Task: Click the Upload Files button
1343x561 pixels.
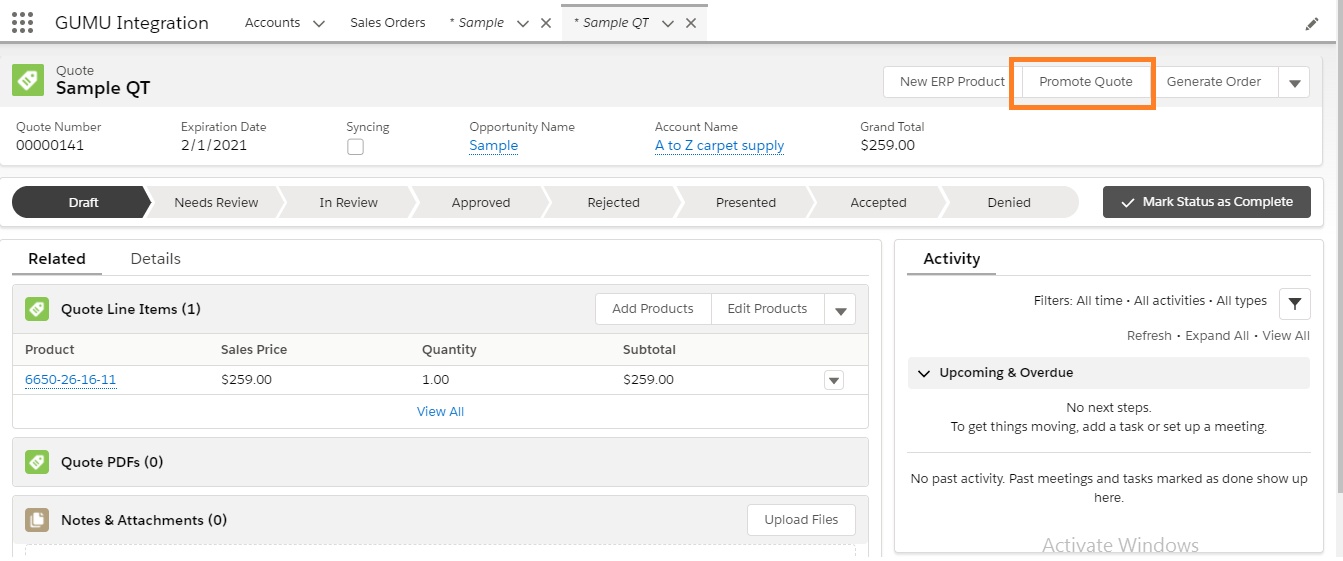Action: 801,520
